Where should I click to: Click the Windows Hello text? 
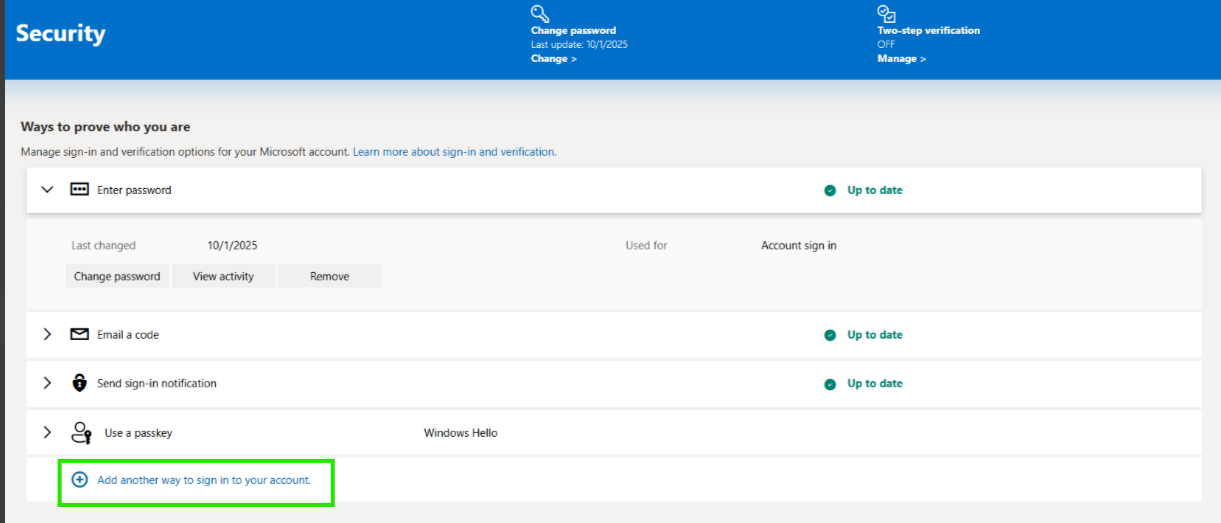point(461,433)
